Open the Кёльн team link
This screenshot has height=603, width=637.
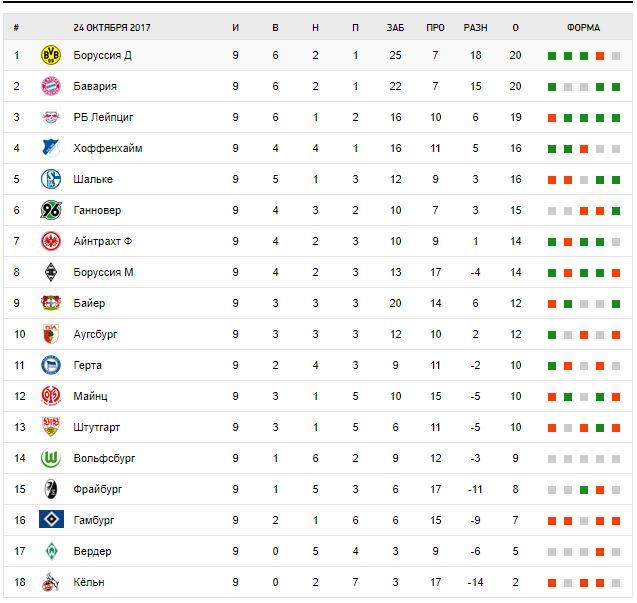[x=89, y=582]
